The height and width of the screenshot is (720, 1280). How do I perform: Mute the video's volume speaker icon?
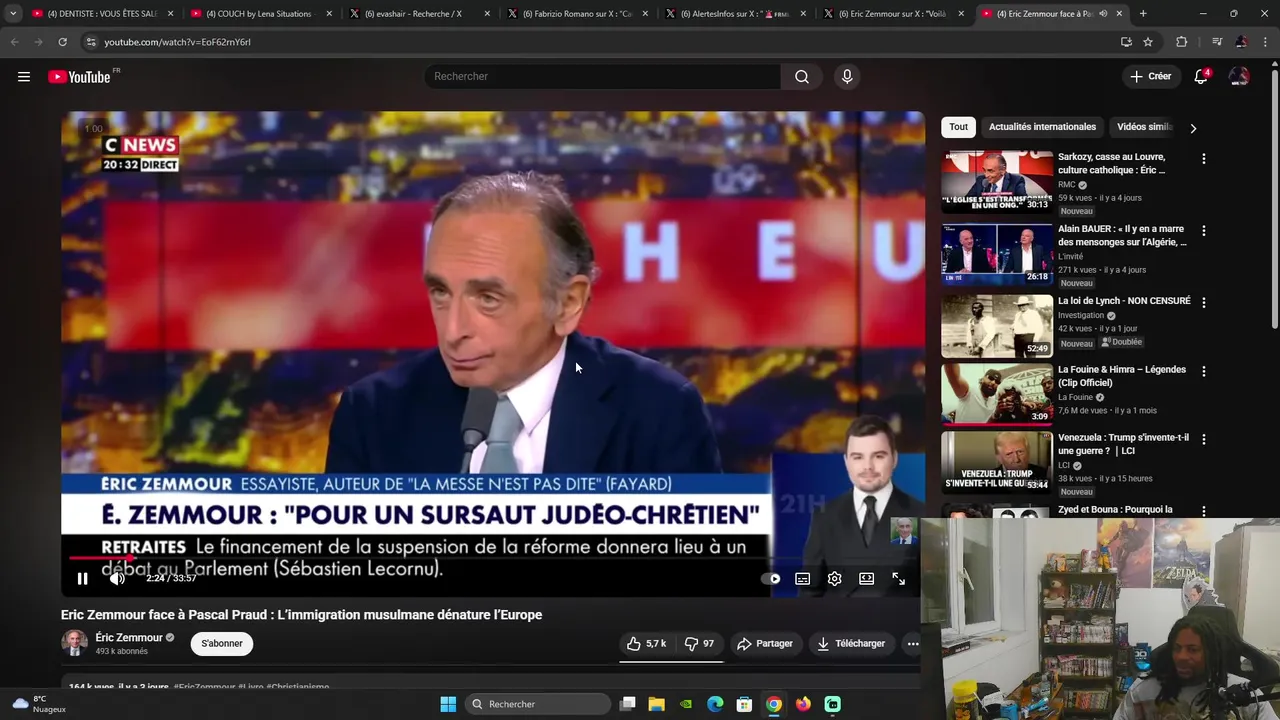click(117, 578)
